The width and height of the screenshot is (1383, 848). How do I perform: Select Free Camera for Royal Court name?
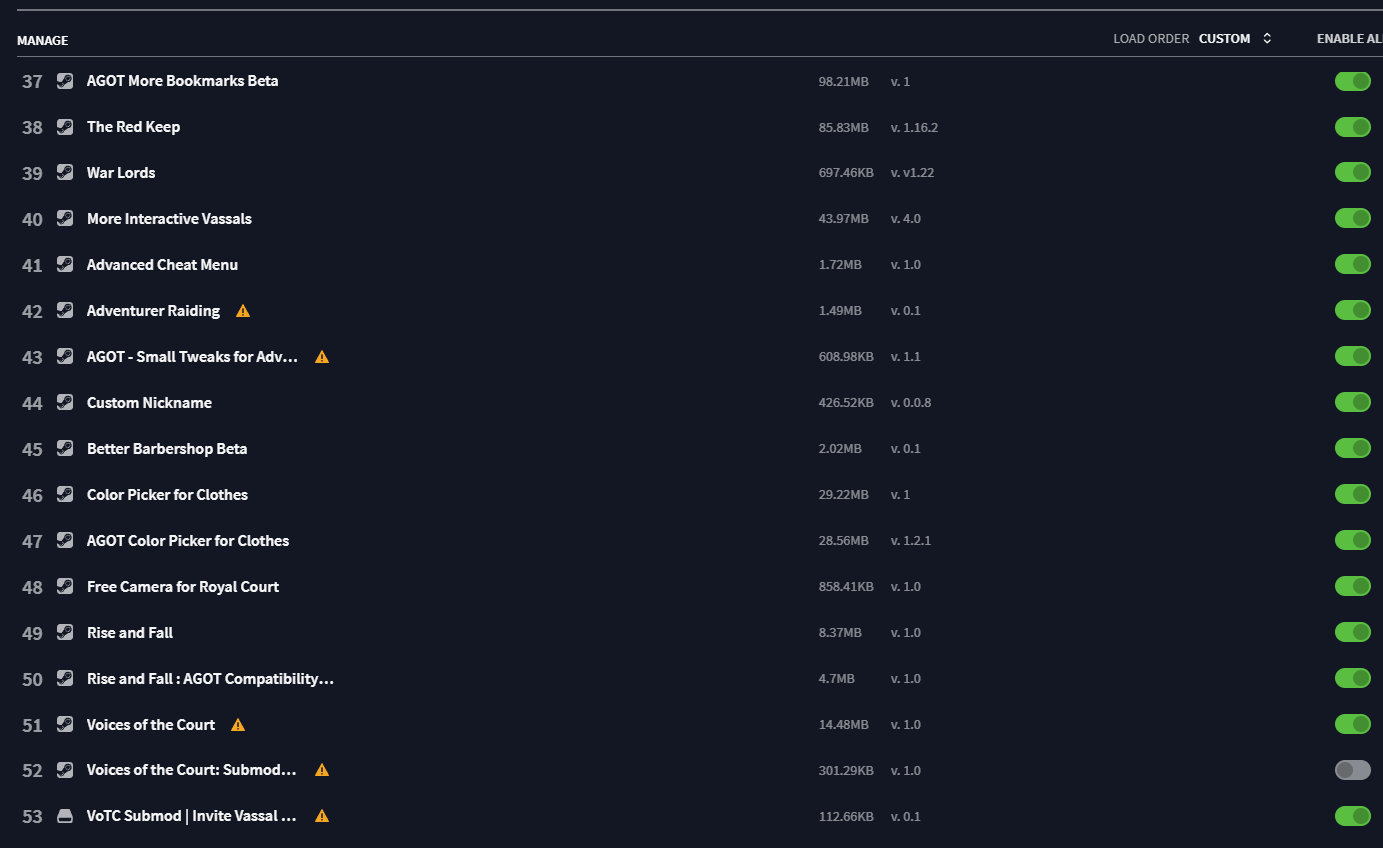(x=183, y=587)
